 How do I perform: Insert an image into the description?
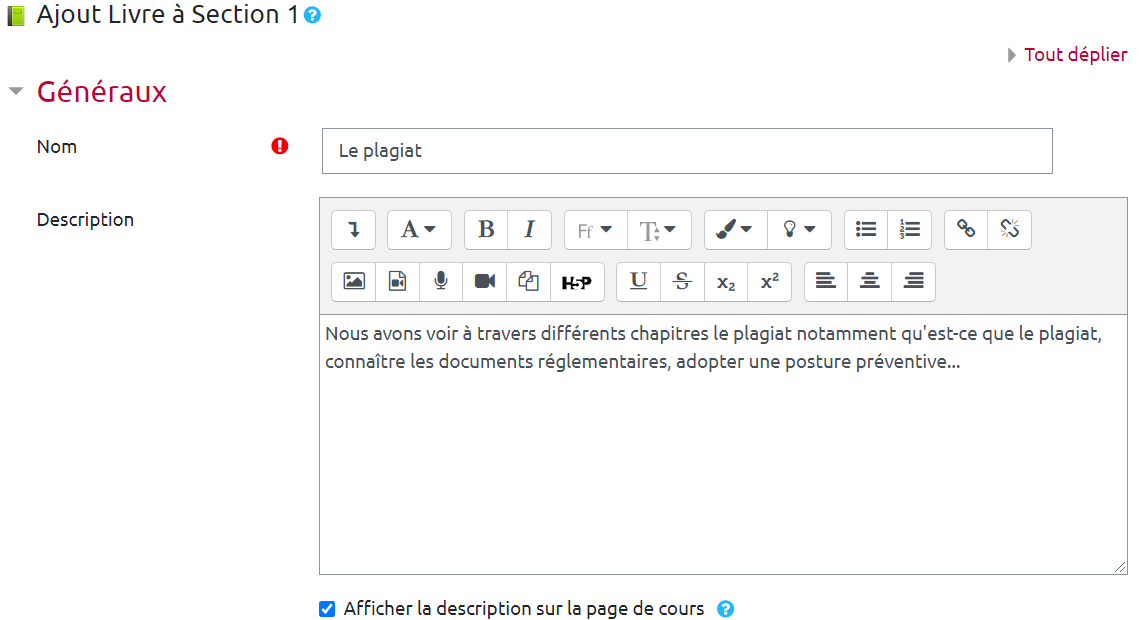tap(354, 282)
